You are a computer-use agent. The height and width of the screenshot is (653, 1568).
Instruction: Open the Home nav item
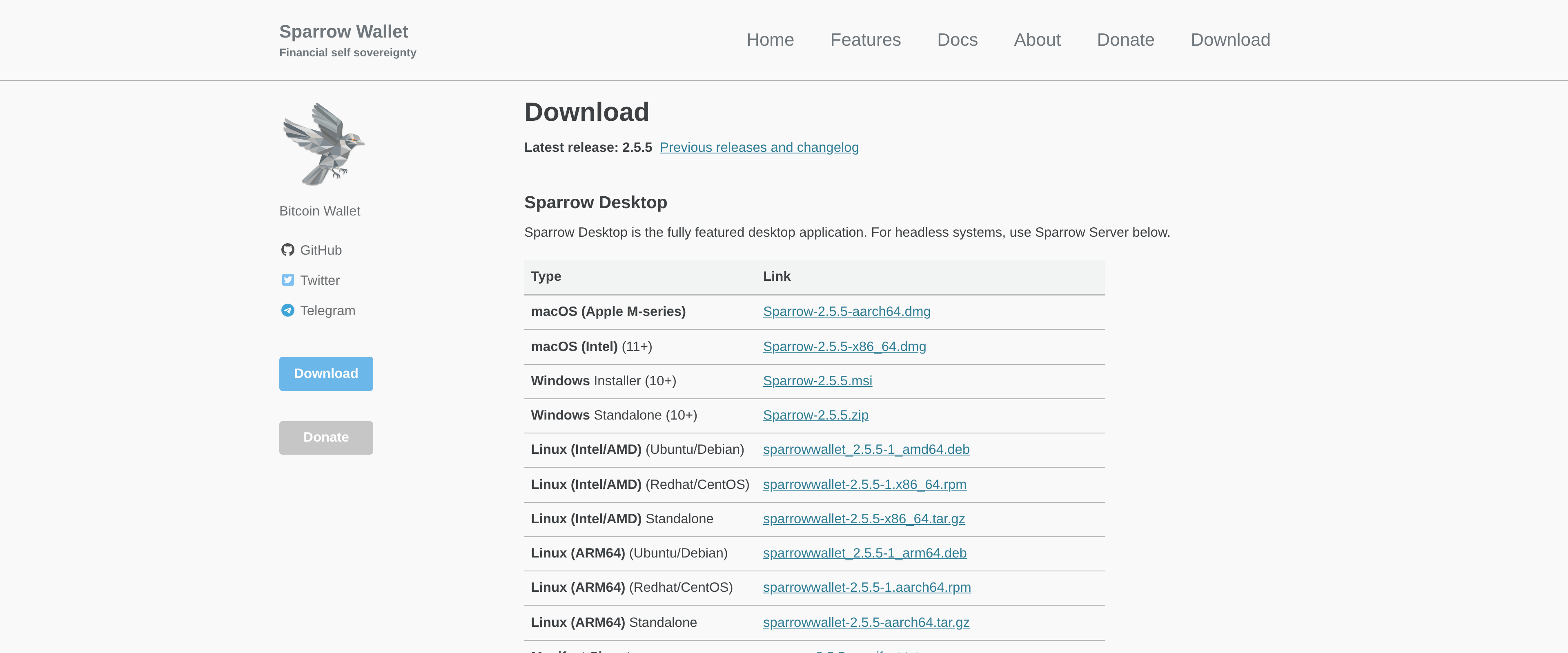[770, 40]
